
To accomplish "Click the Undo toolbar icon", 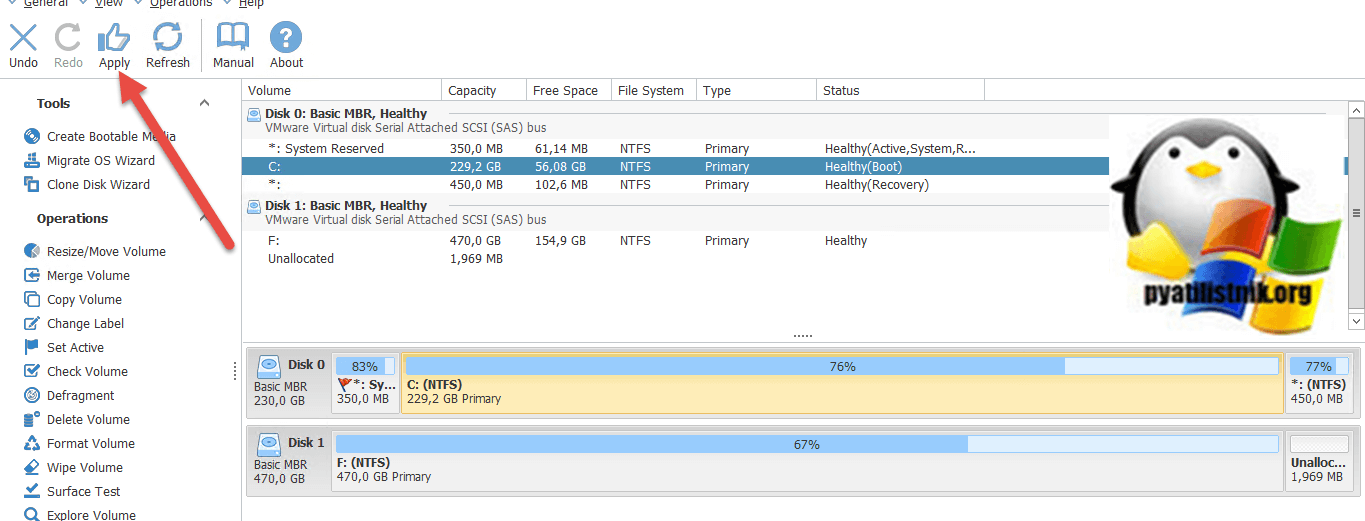I will point(23,38).
